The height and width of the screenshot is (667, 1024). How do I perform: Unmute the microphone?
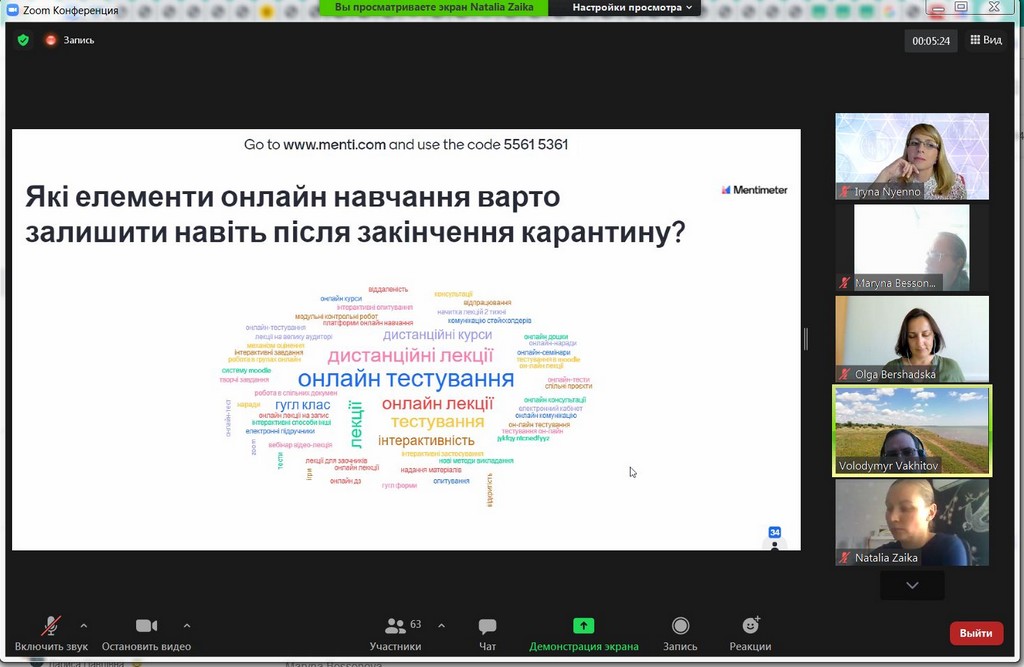(50, 626)
